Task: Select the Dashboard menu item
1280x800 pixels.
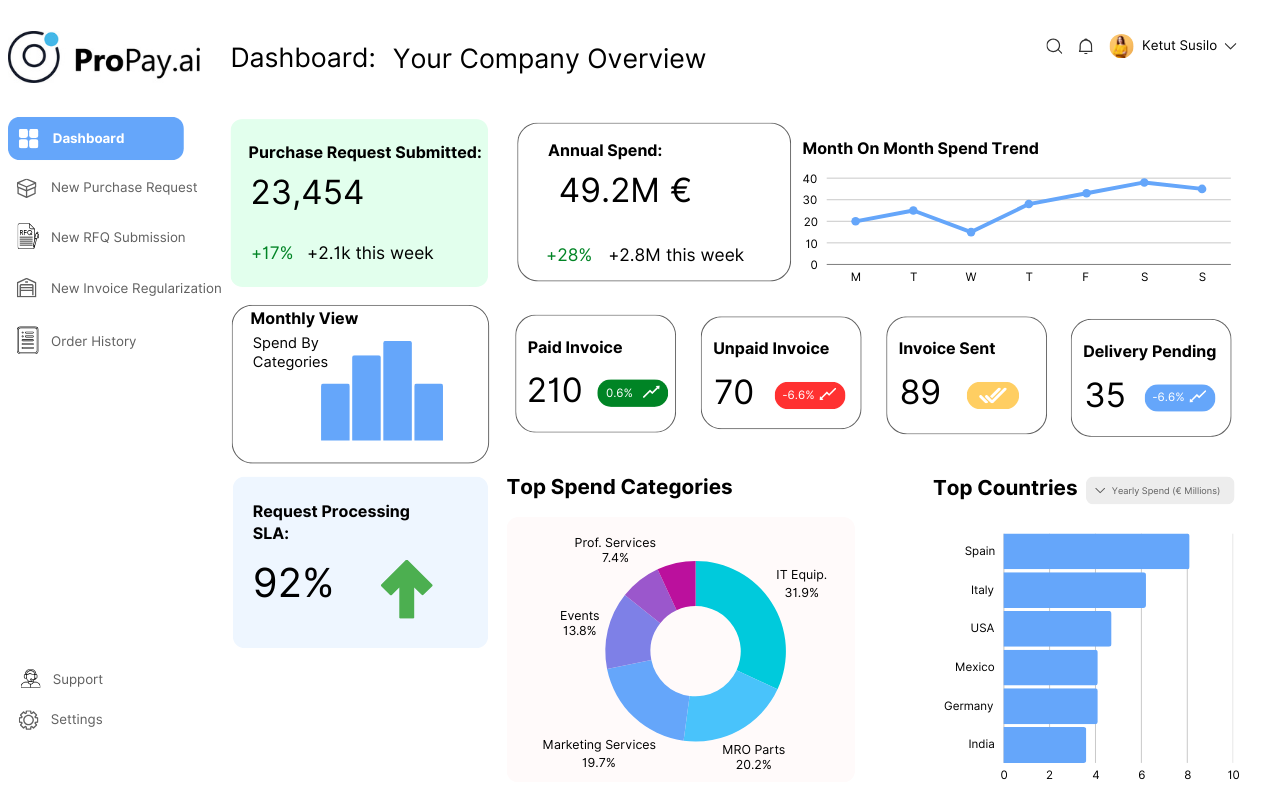Action: [96, 139]
